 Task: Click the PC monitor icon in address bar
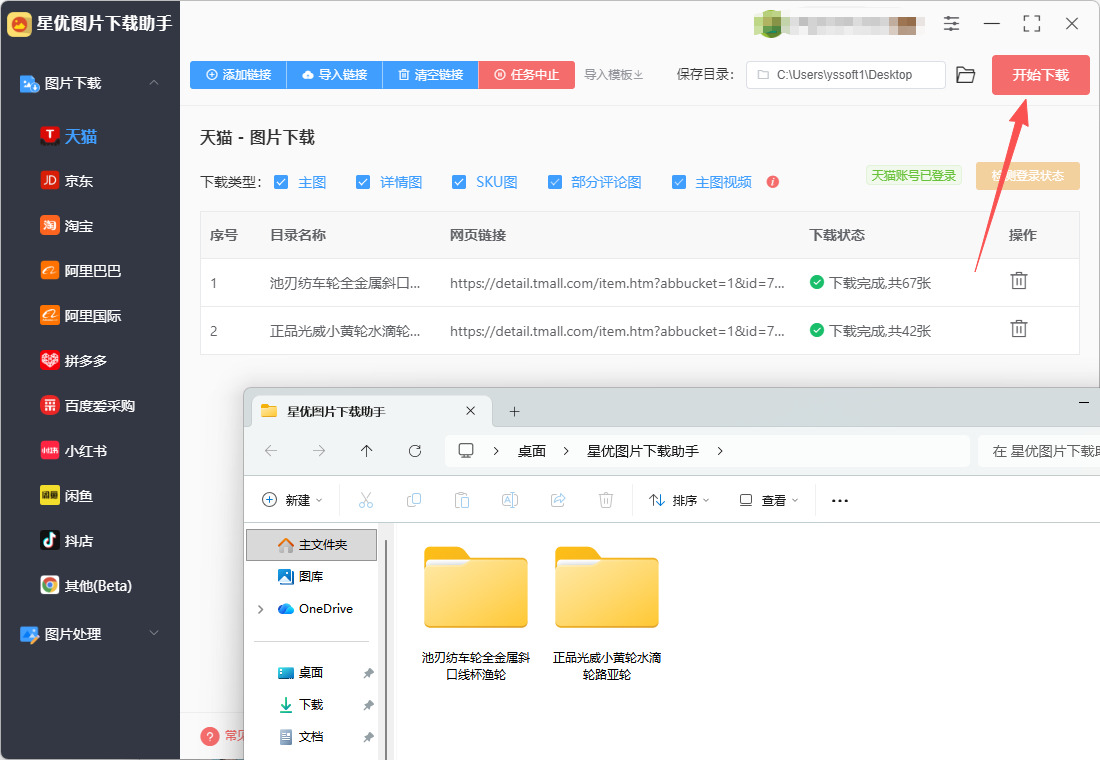coord(466,451)
